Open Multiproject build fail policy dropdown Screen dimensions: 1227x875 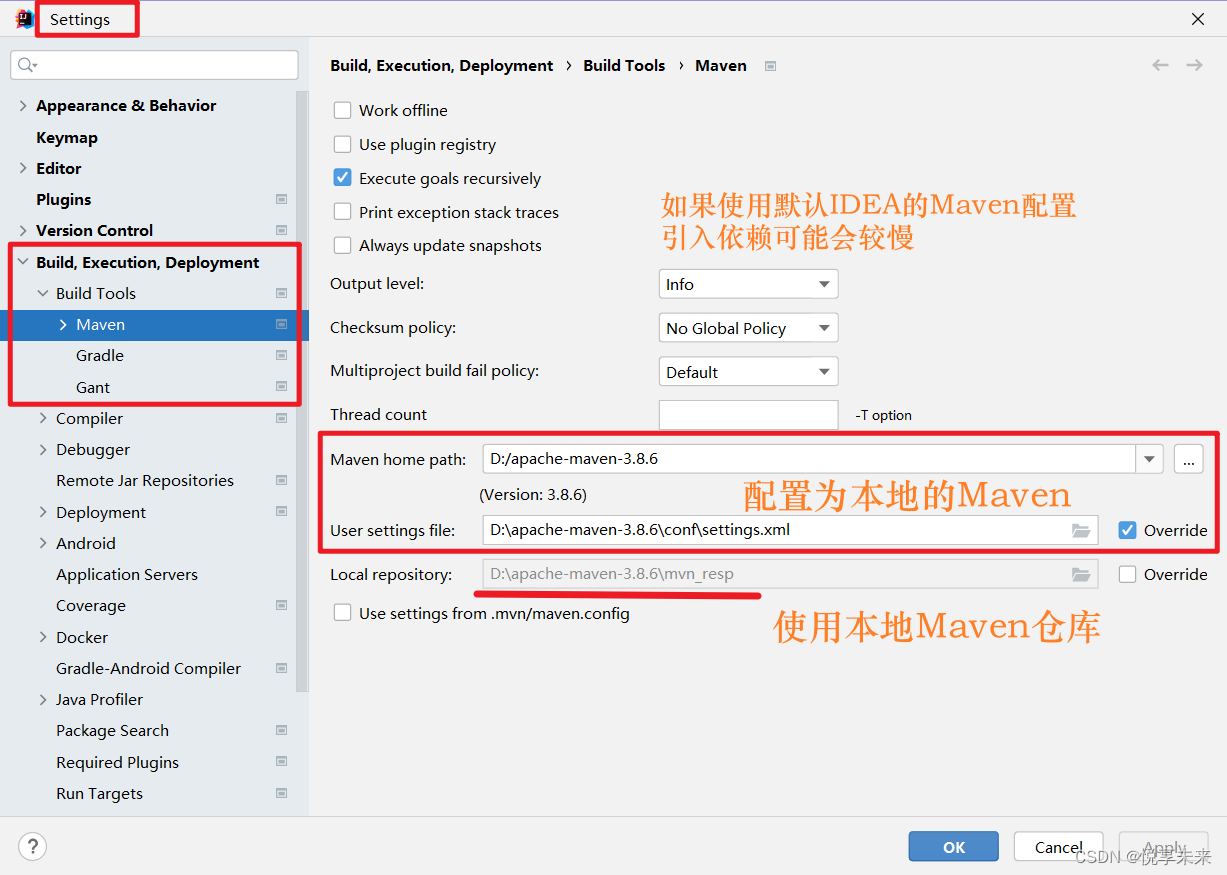click(748, 372)
